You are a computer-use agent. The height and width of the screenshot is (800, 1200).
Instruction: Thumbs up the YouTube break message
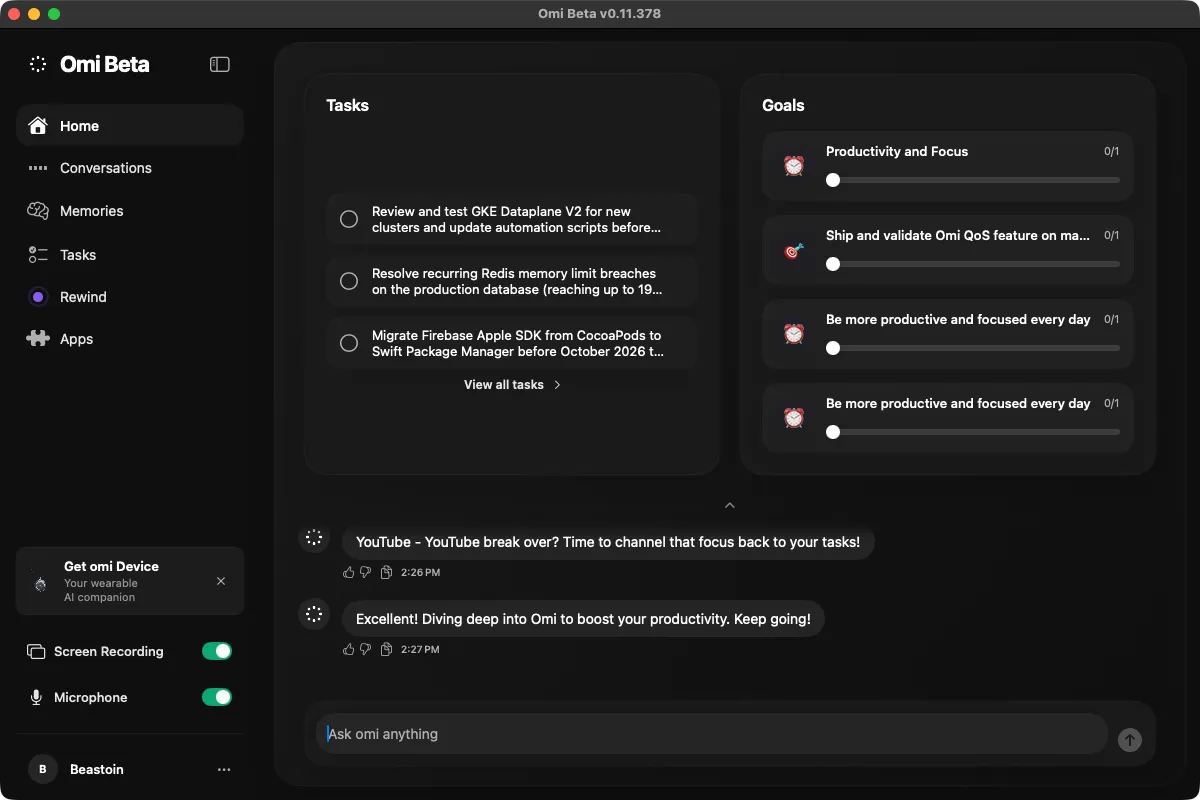point(349,573)
